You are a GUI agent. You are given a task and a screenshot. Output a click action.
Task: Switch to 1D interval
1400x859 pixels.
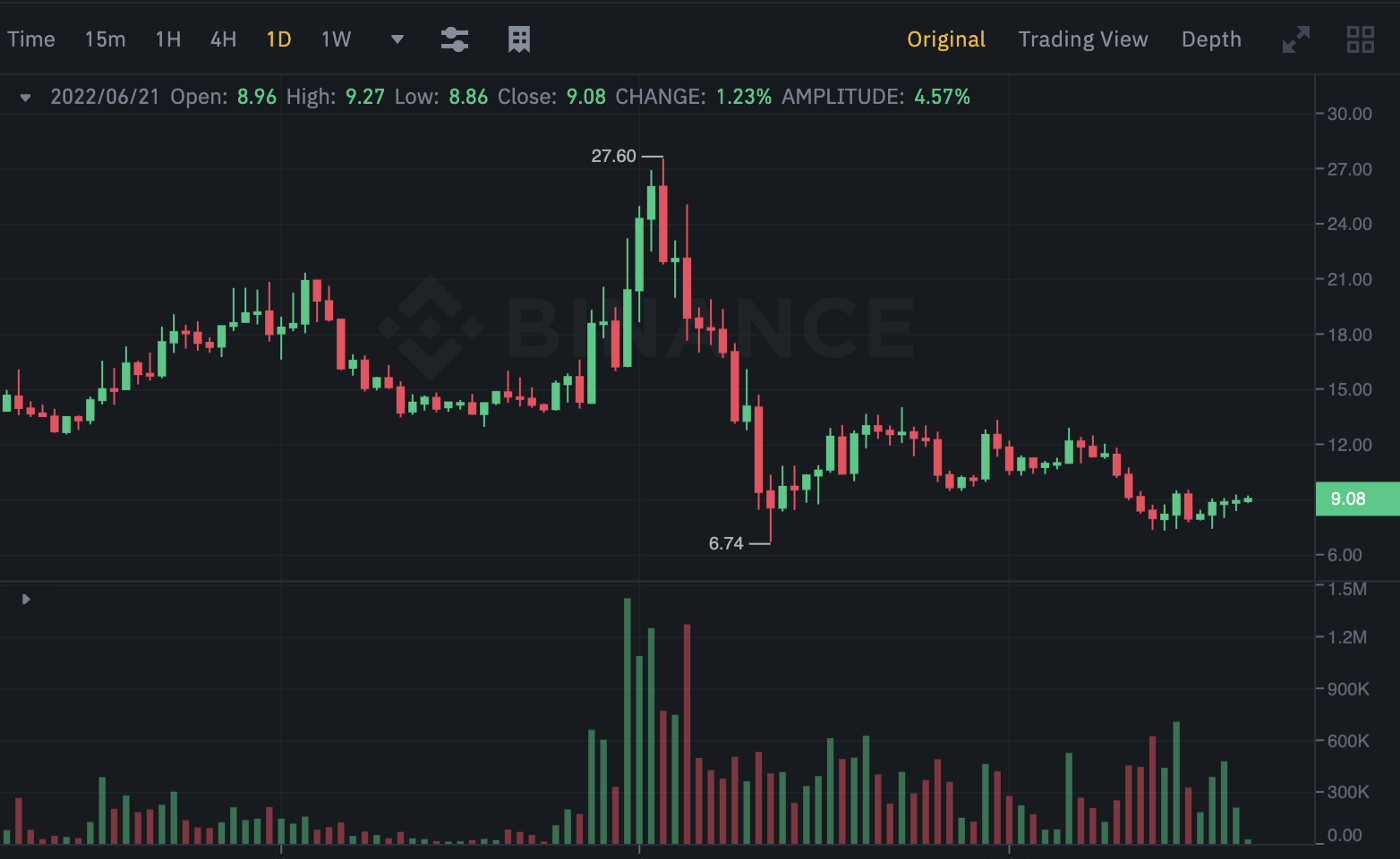point(278,40)
